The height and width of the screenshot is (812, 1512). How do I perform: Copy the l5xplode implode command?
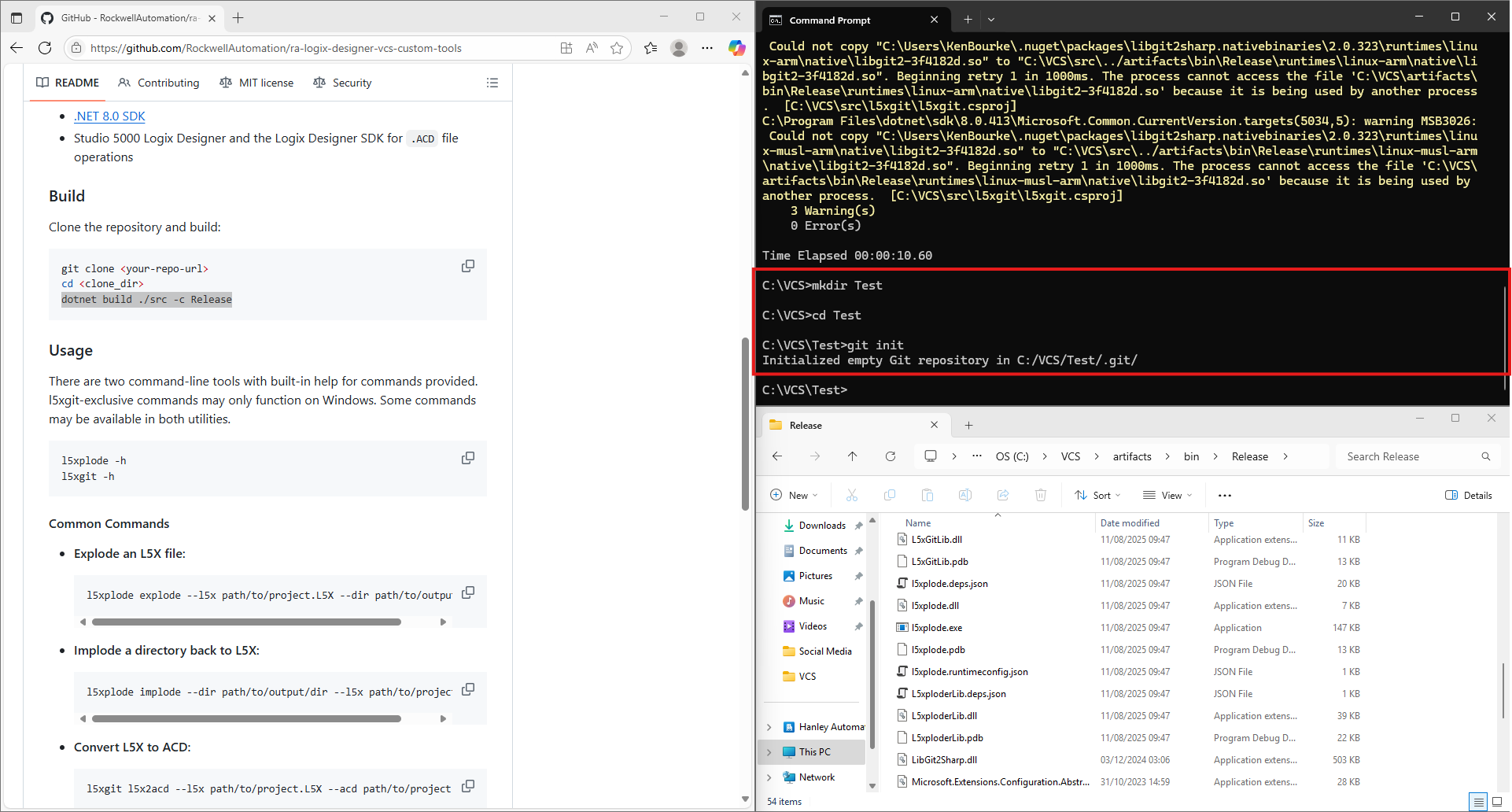(x=468, y=689)
